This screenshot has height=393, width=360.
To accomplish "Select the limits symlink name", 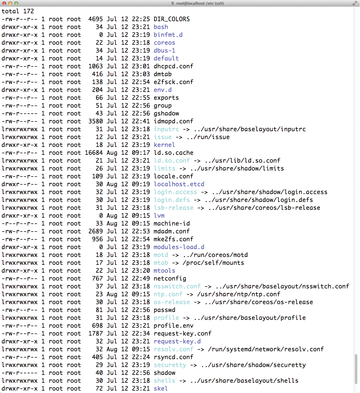I will [164, 168].
